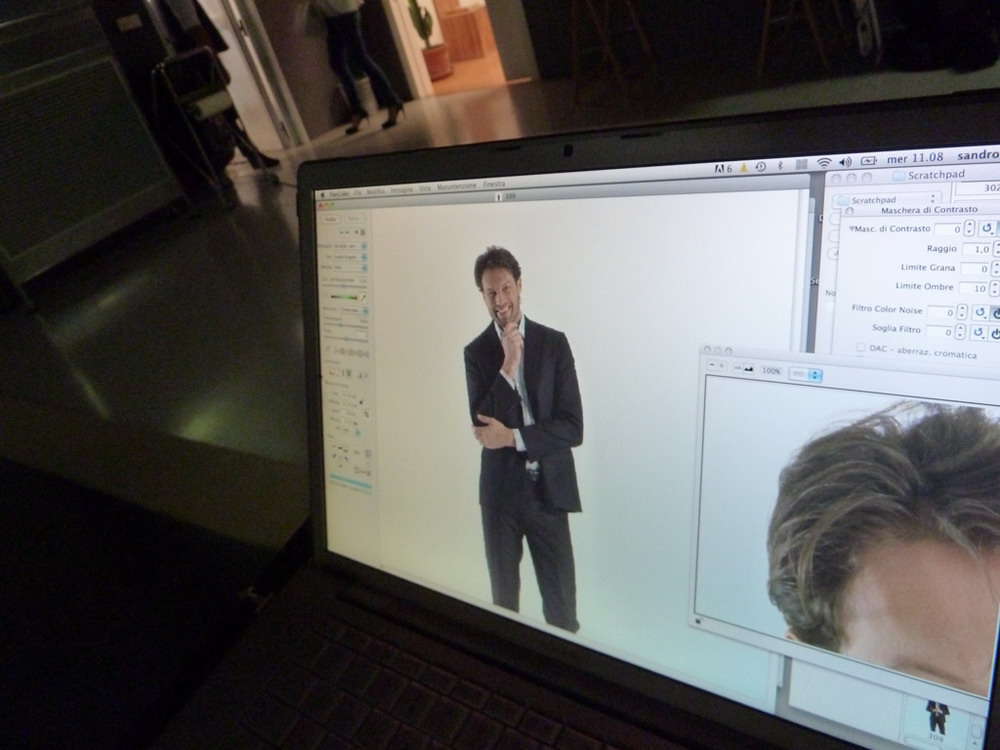This screenshot has width=1000, height=750.
Task: Click the Time Machine menu bar icon
Action: pos(760,166)
